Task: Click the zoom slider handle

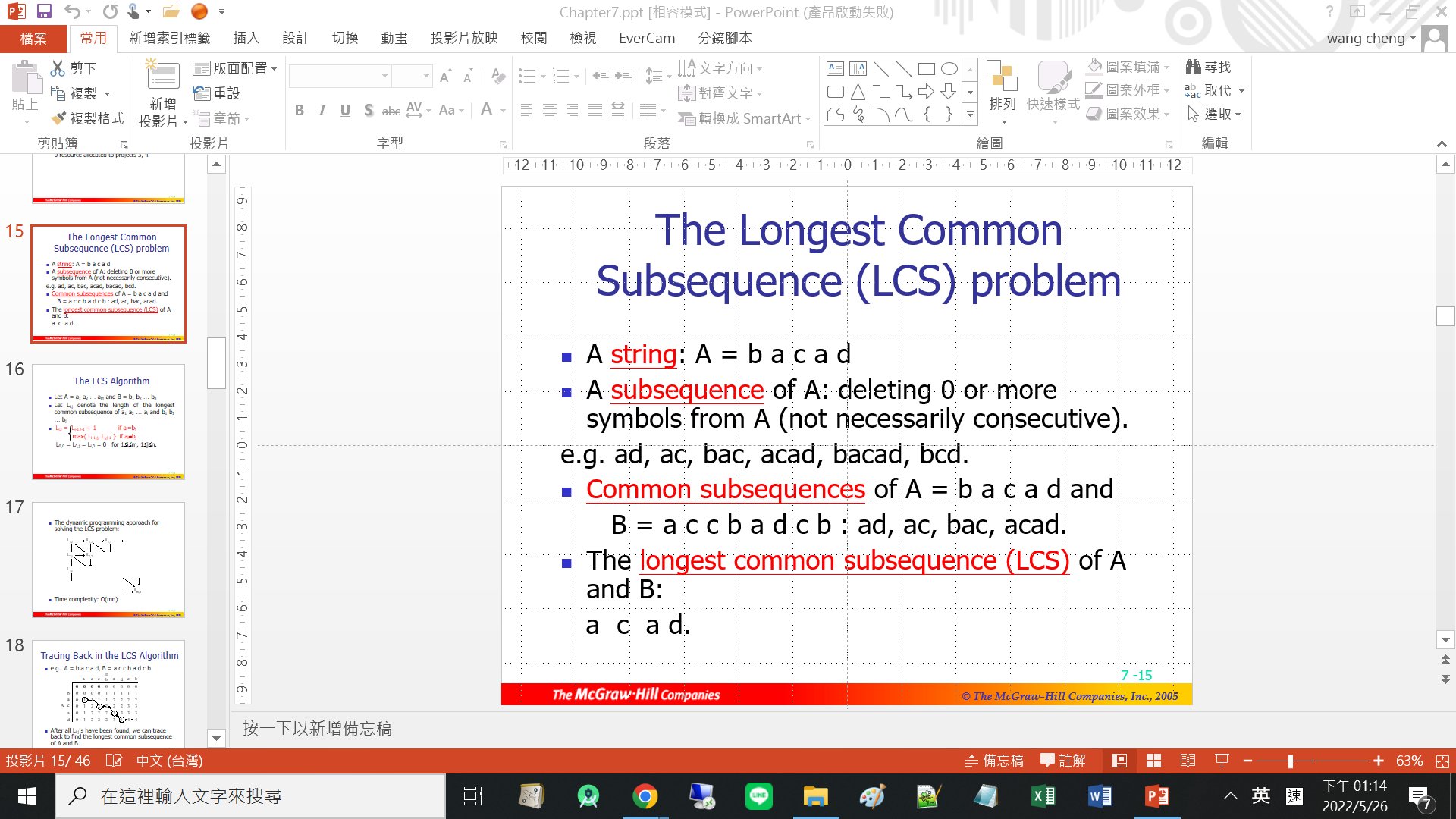Action: 1290,761
